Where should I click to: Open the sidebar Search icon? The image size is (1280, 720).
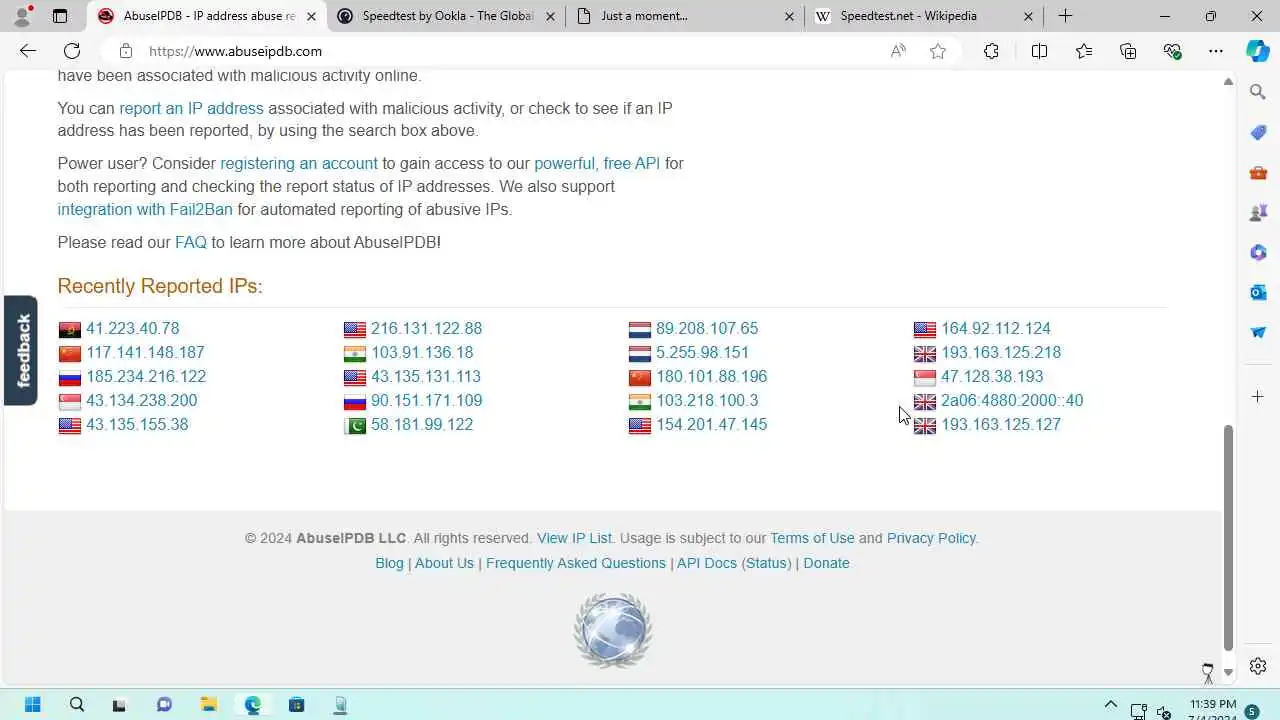click(x=1258, y=92)
